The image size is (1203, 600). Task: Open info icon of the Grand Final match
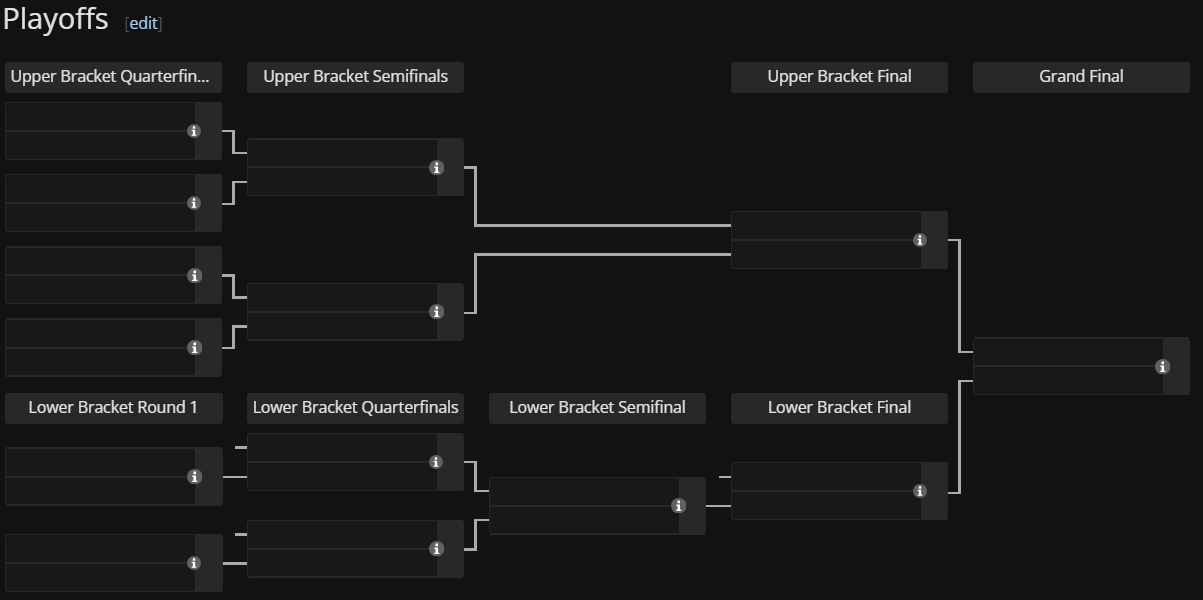pos(1162,367)
